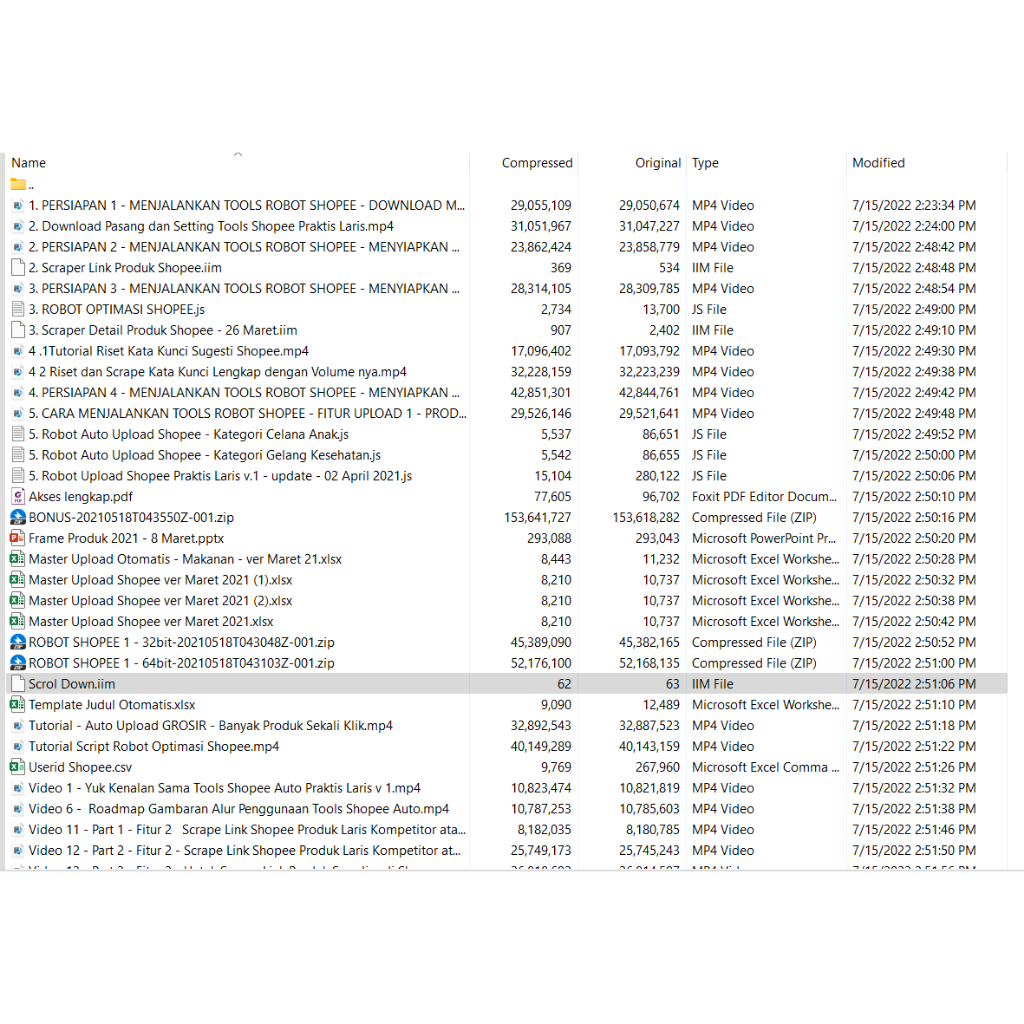Click the Compressed column header
The image size is (1024, 1024).
[537, 163]
